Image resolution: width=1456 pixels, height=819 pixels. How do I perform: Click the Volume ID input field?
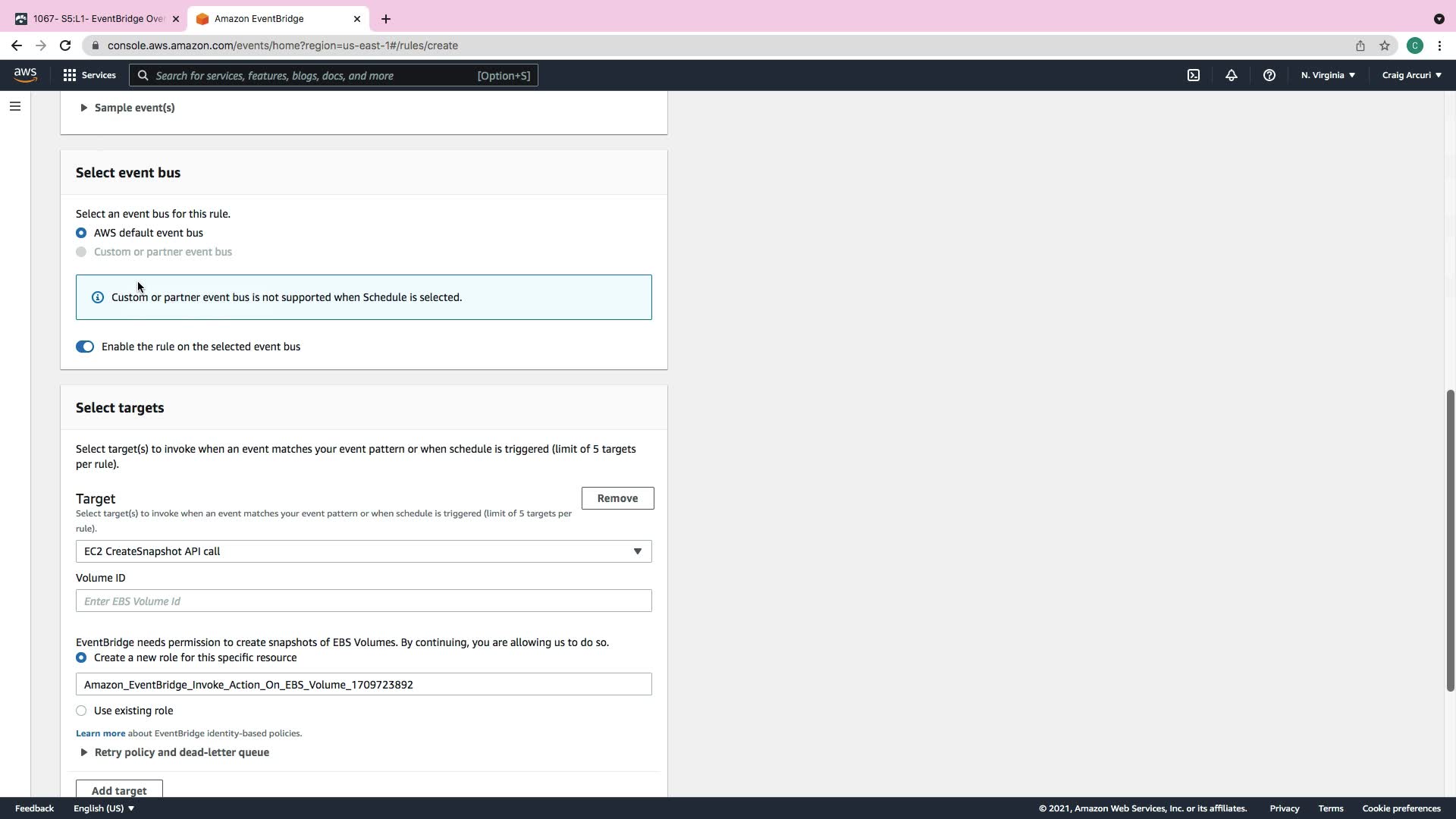tap(363, 601)
